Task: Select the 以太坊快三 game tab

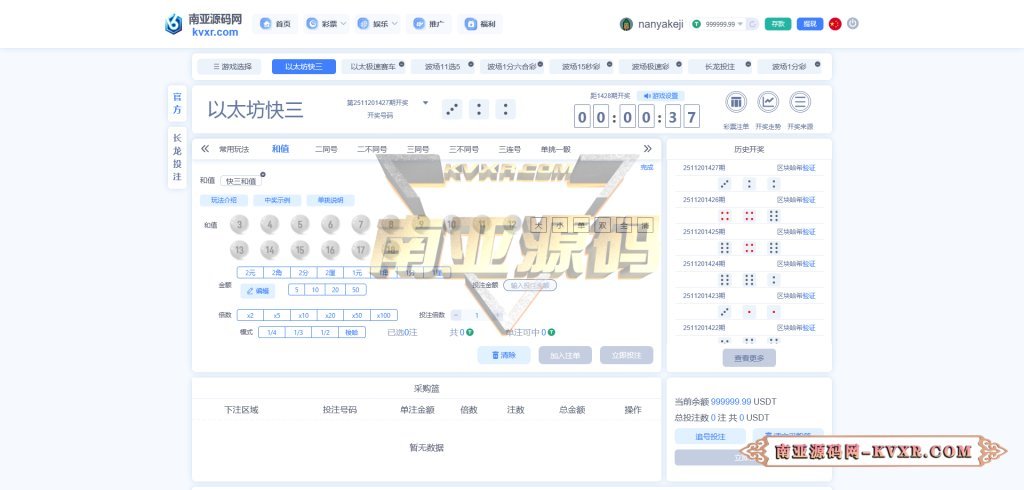Action: (x=304, y=67)
